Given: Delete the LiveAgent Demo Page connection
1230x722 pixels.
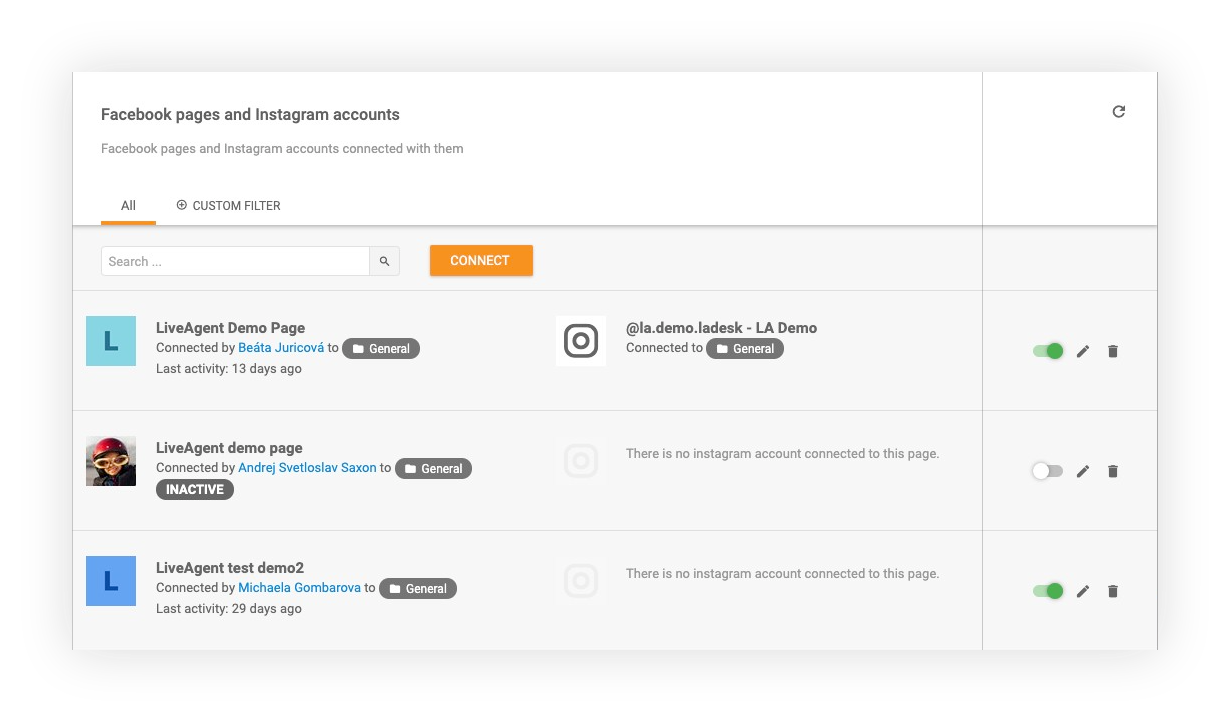Looking at the screenshot, I should [1113, 351].
